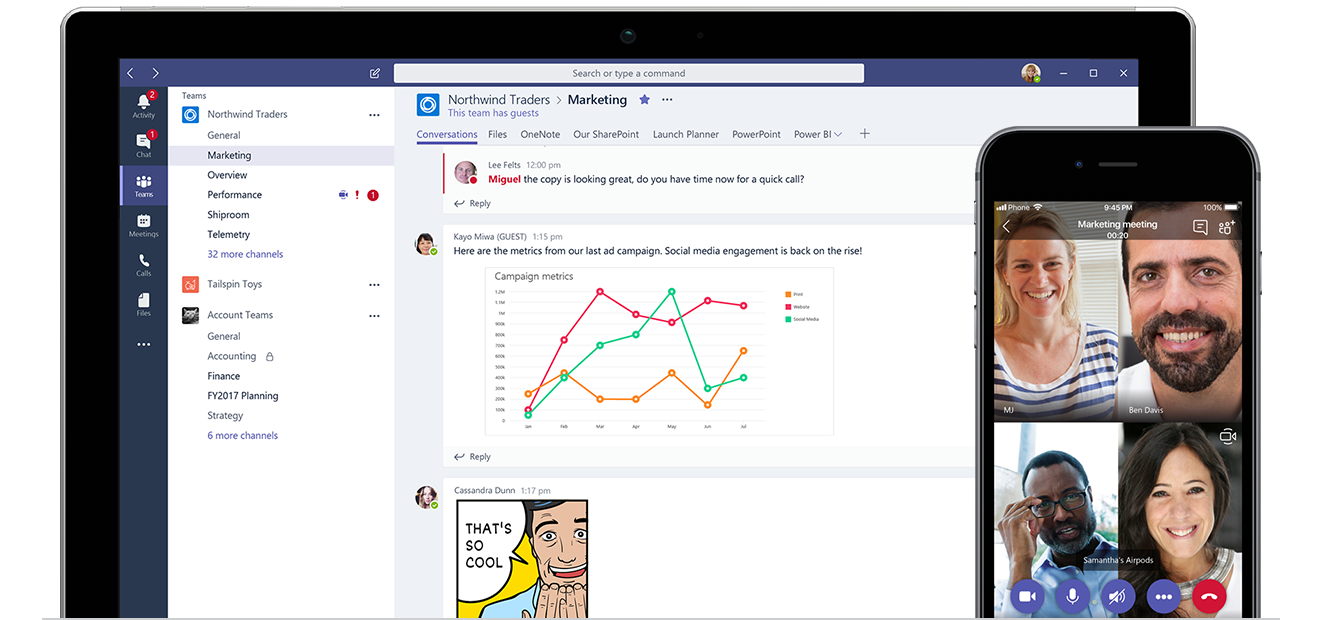Select the FY2017 Planning channel

coord(243,396)
